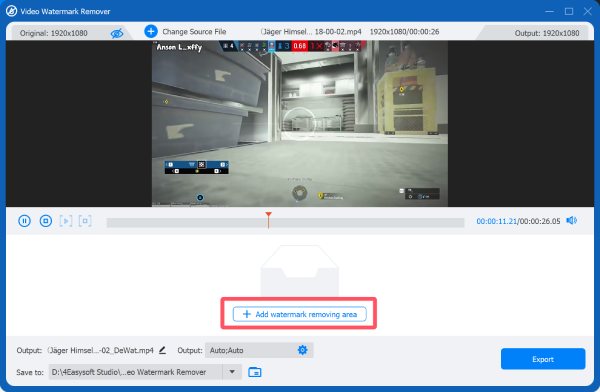Seek on the gray playback progress bar
Screen dimensions: 600x392
pos(285,222)
